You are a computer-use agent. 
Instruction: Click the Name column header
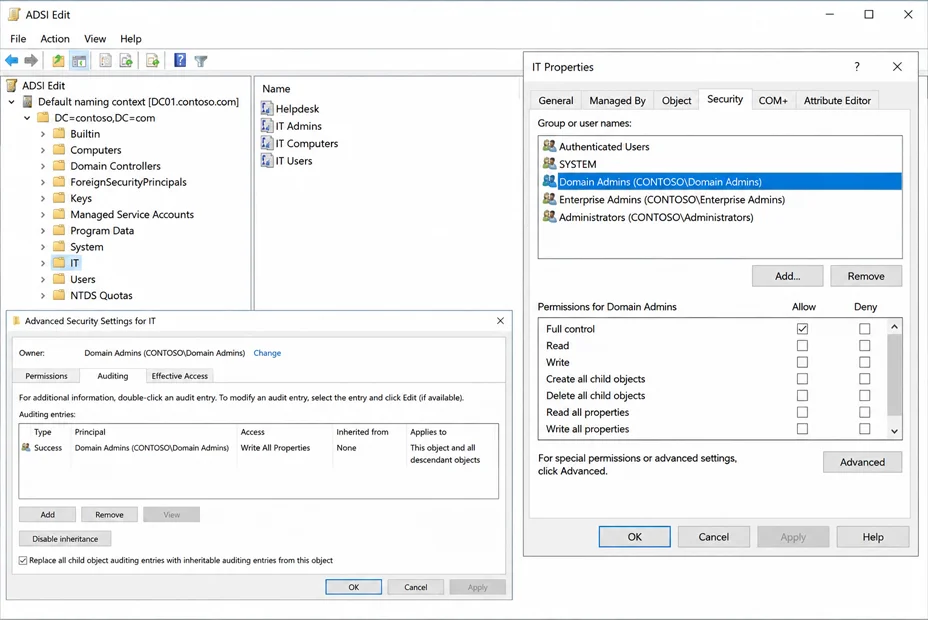[276, 89]
